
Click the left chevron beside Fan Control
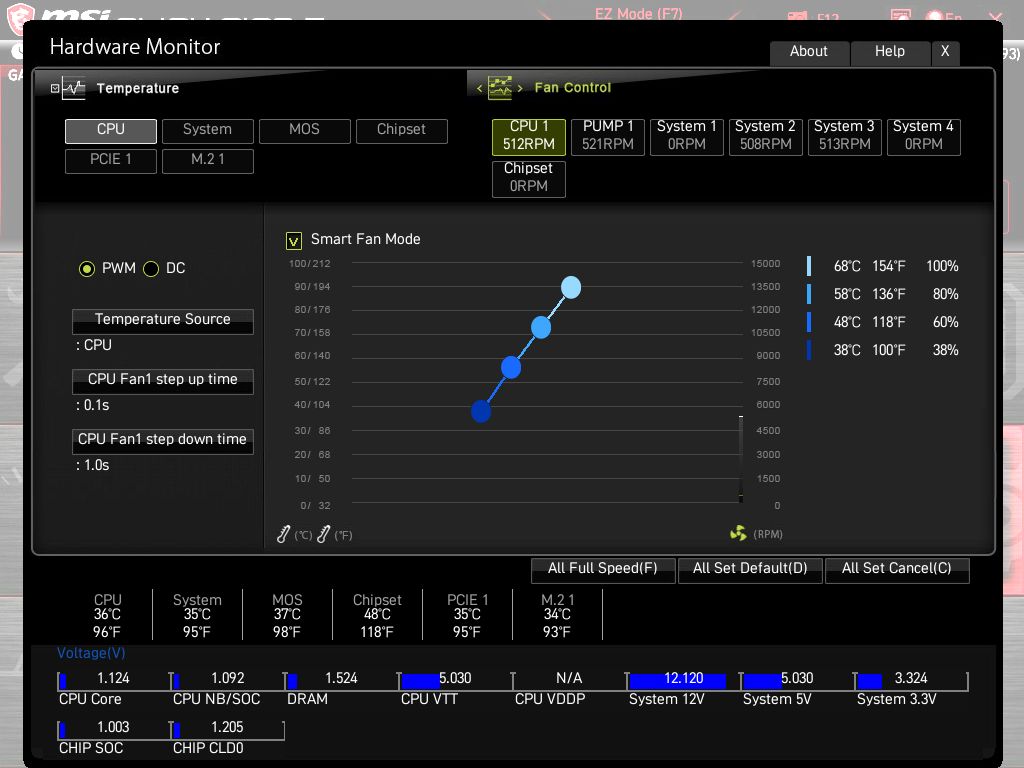click(479, 88)
